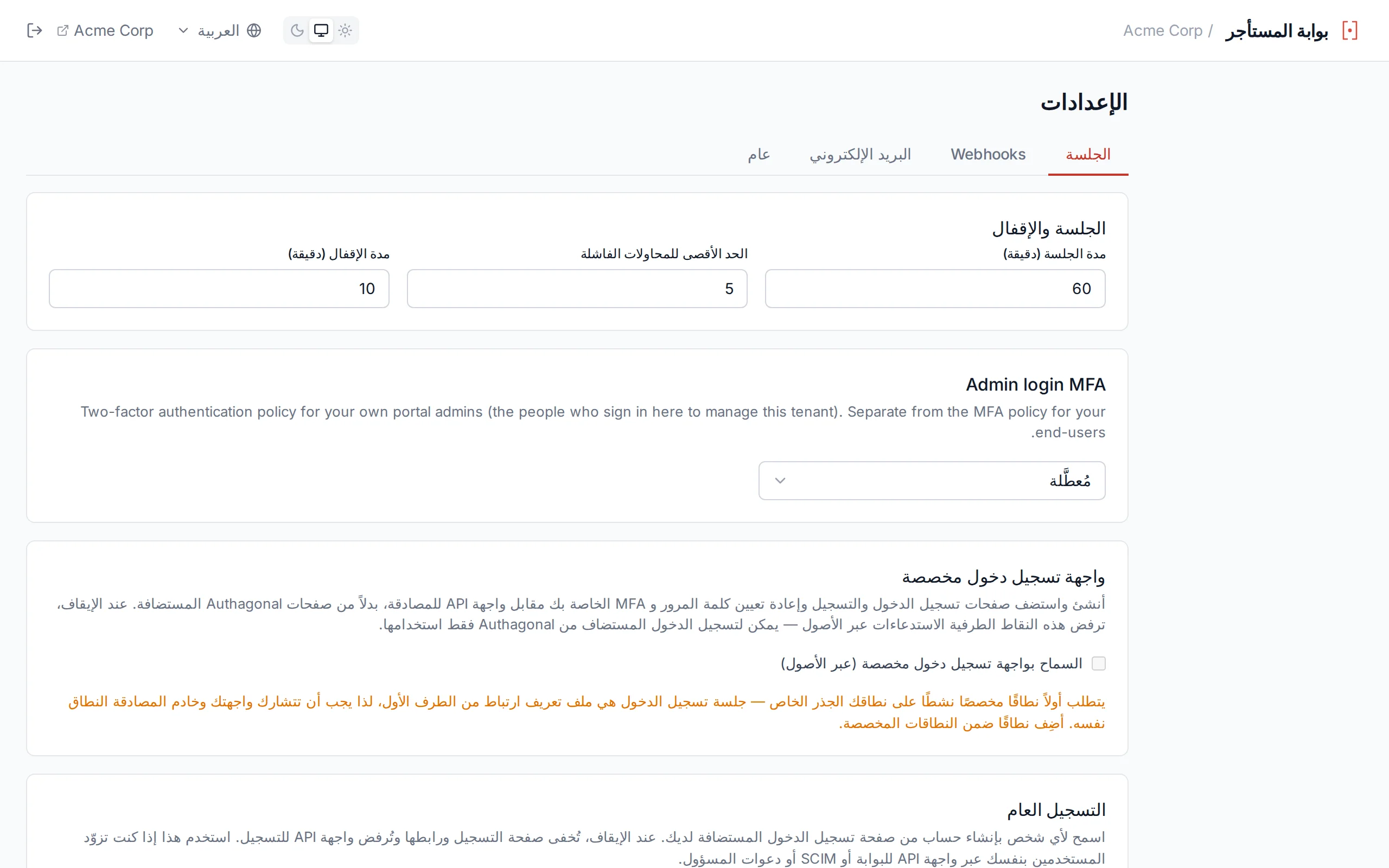Switch to the الجلسة tab
The image size is (1389, 868).
(1088, 155)
